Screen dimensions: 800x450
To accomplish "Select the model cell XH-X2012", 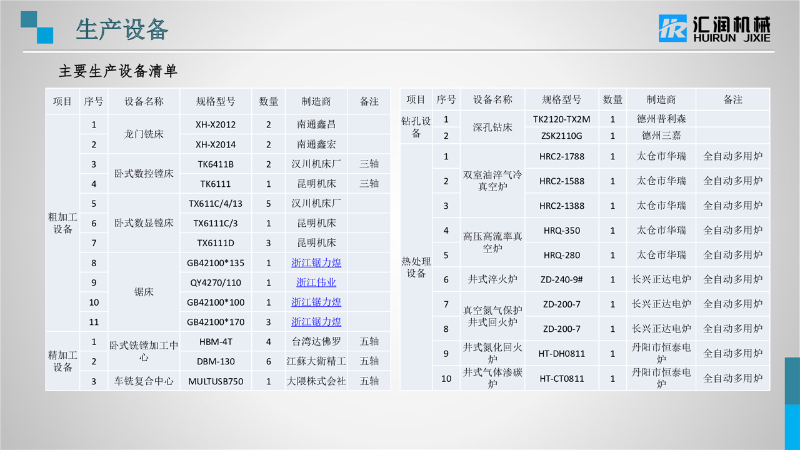I will [x=215, y=124].
